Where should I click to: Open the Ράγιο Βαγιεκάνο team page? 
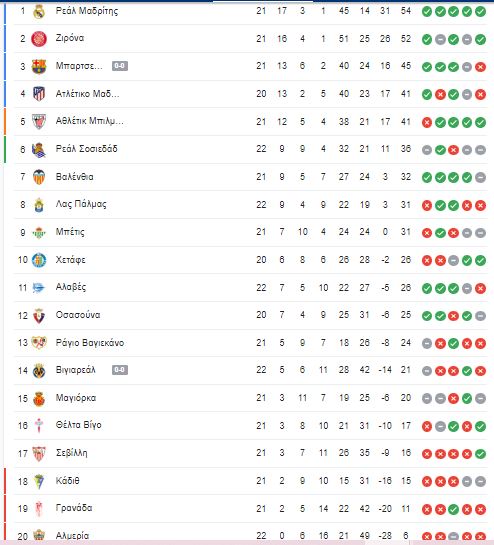pos(90,343)
